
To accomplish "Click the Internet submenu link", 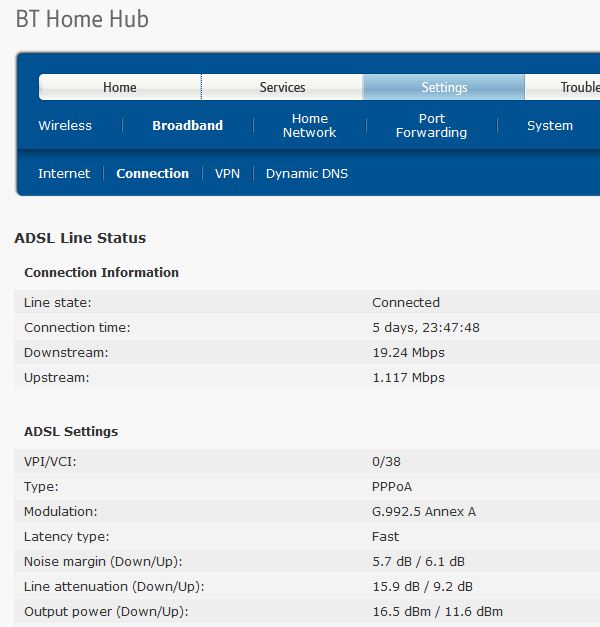I will pyautogui.click(x=64, y=174).
